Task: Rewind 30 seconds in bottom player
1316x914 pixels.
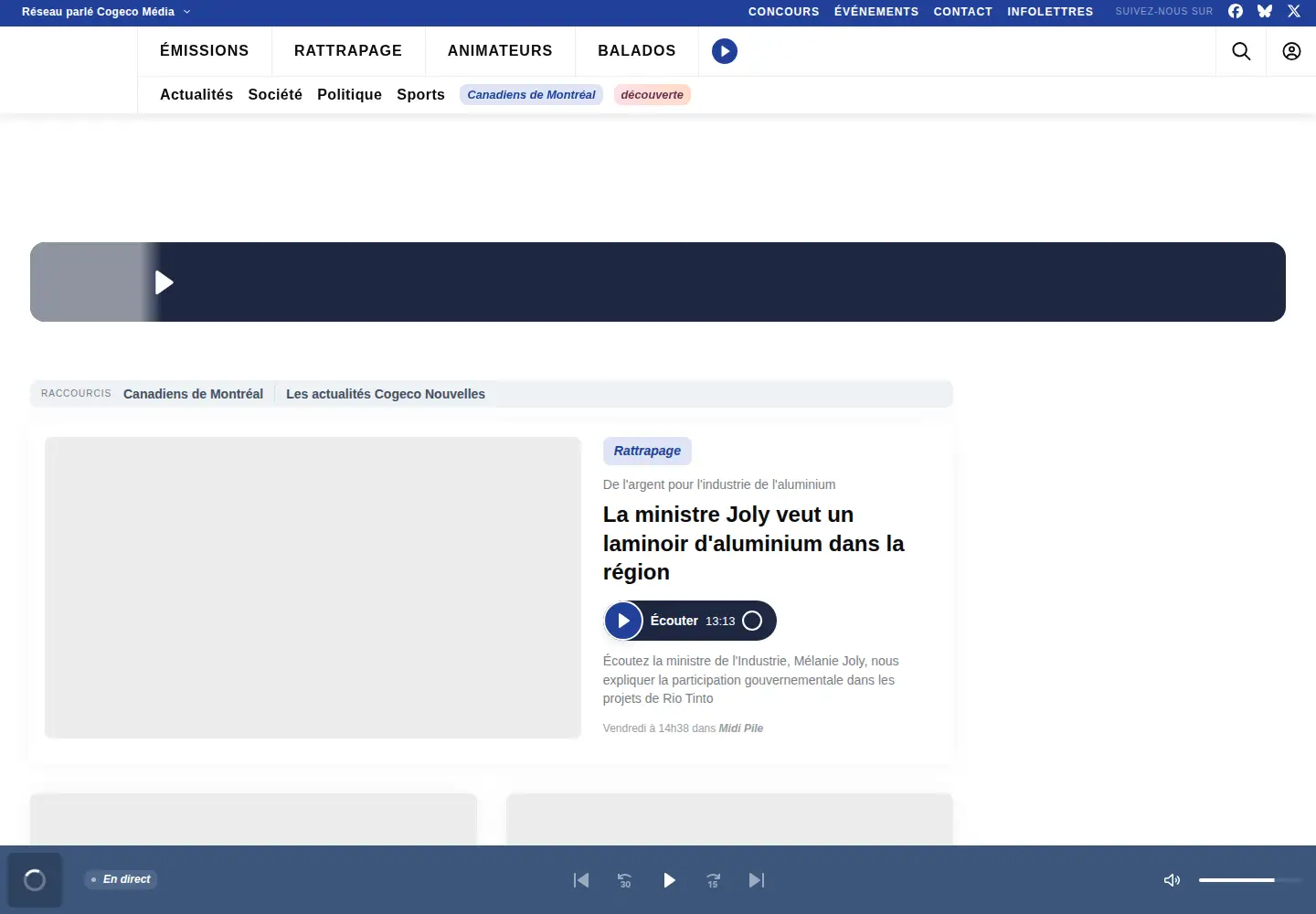Action: pos(625,880)
